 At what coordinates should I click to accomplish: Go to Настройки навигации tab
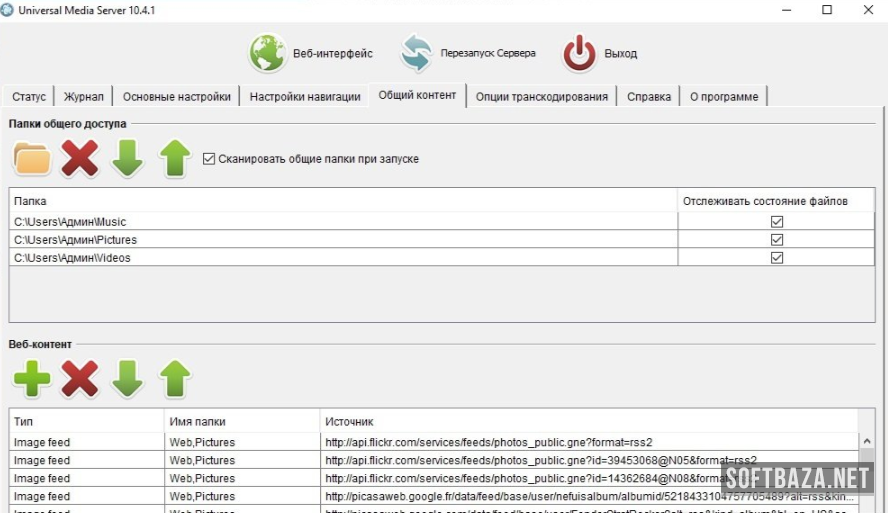tap(305, 97)
